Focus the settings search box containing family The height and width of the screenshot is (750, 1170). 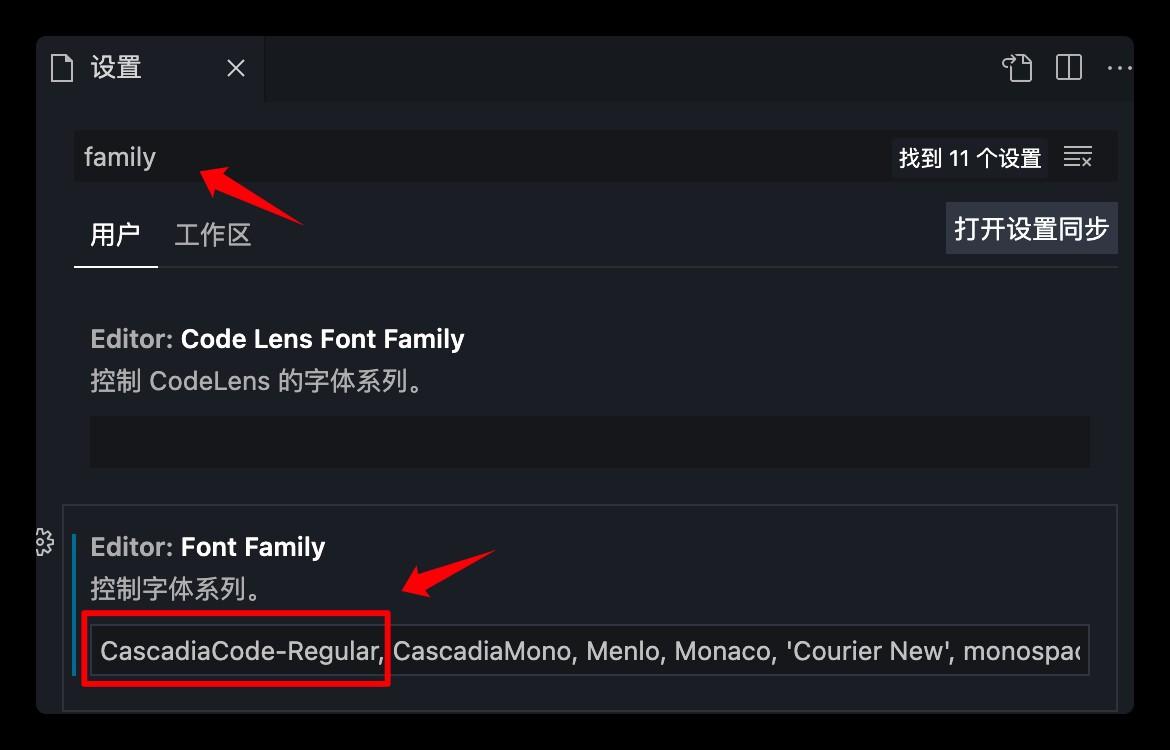(x=481, y=157)
